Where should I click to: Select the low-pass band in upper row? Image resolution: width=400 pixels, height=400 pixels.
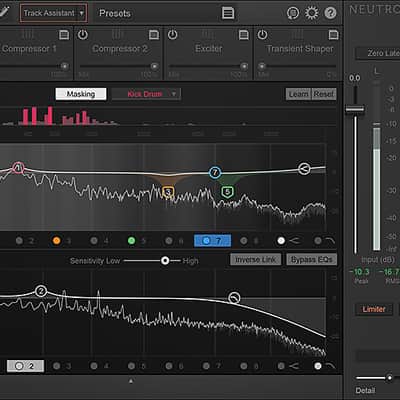[325, 241]
